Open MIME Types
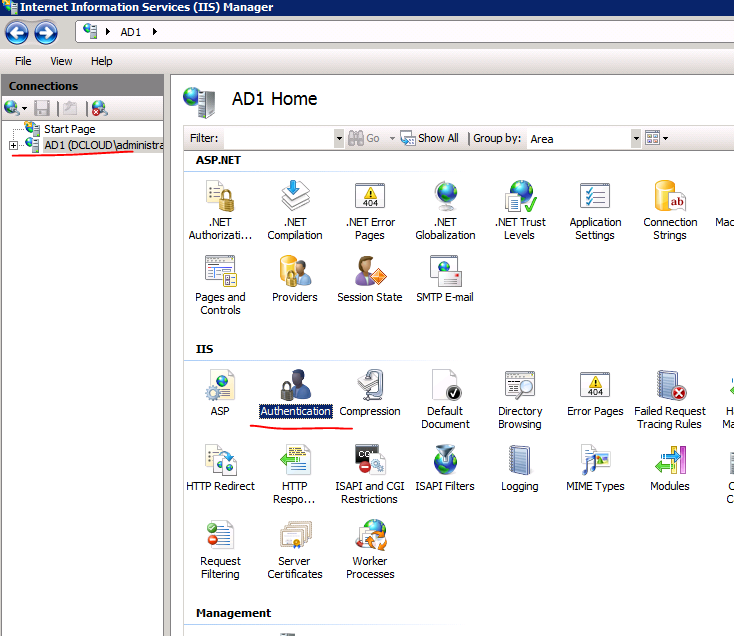This screenshot has width=734, height=636. 595,468
